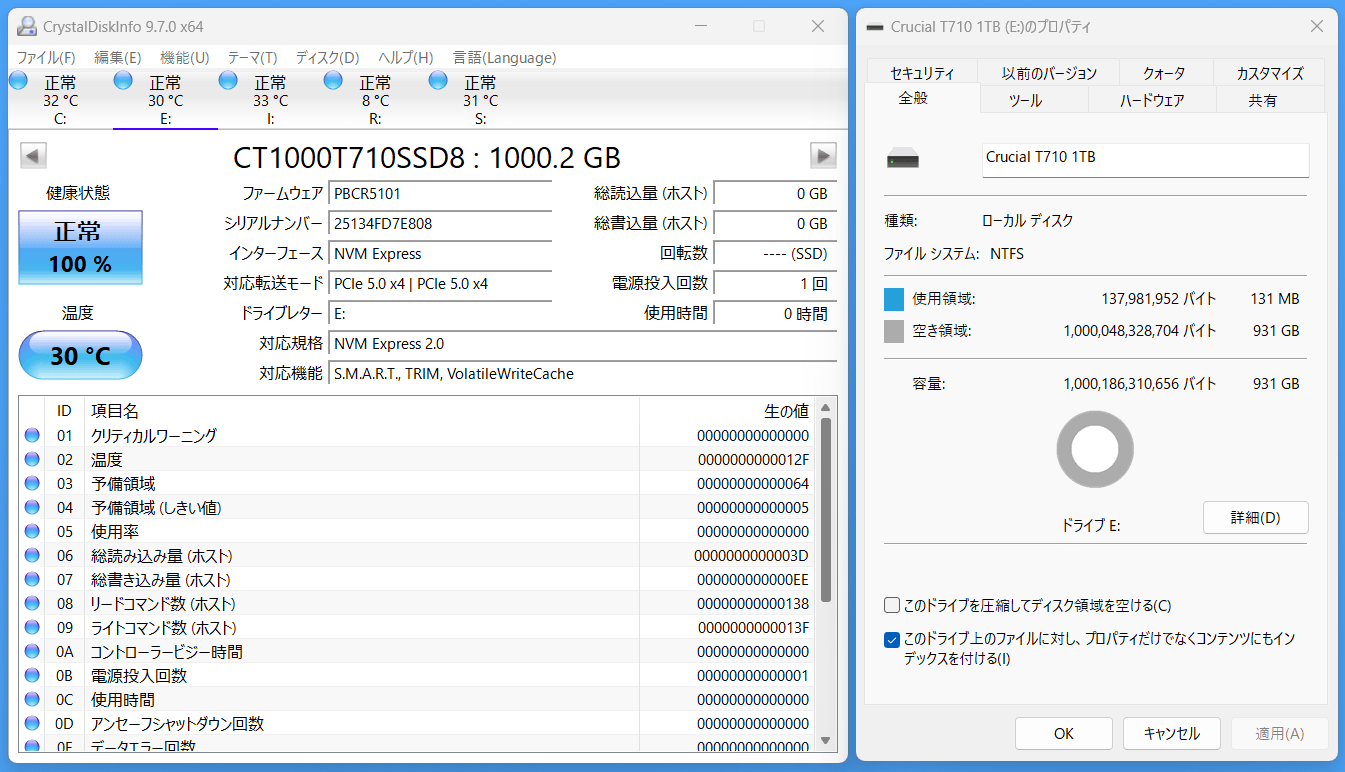The width and height of the screenshot is (1345, 772).
Task: Click the drive icon in properties title bar
Action: [875, 27]
